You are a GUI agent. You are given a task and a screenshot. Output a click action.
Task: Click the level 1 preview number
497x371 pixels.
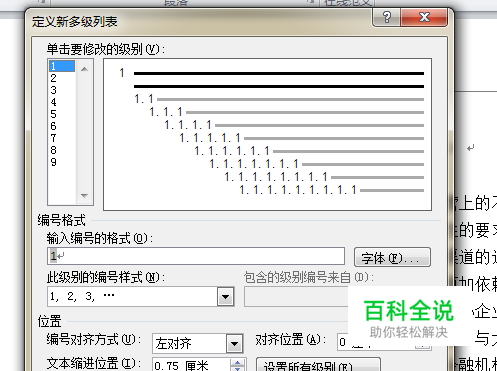pyautogui.click(x=122, y=73)
